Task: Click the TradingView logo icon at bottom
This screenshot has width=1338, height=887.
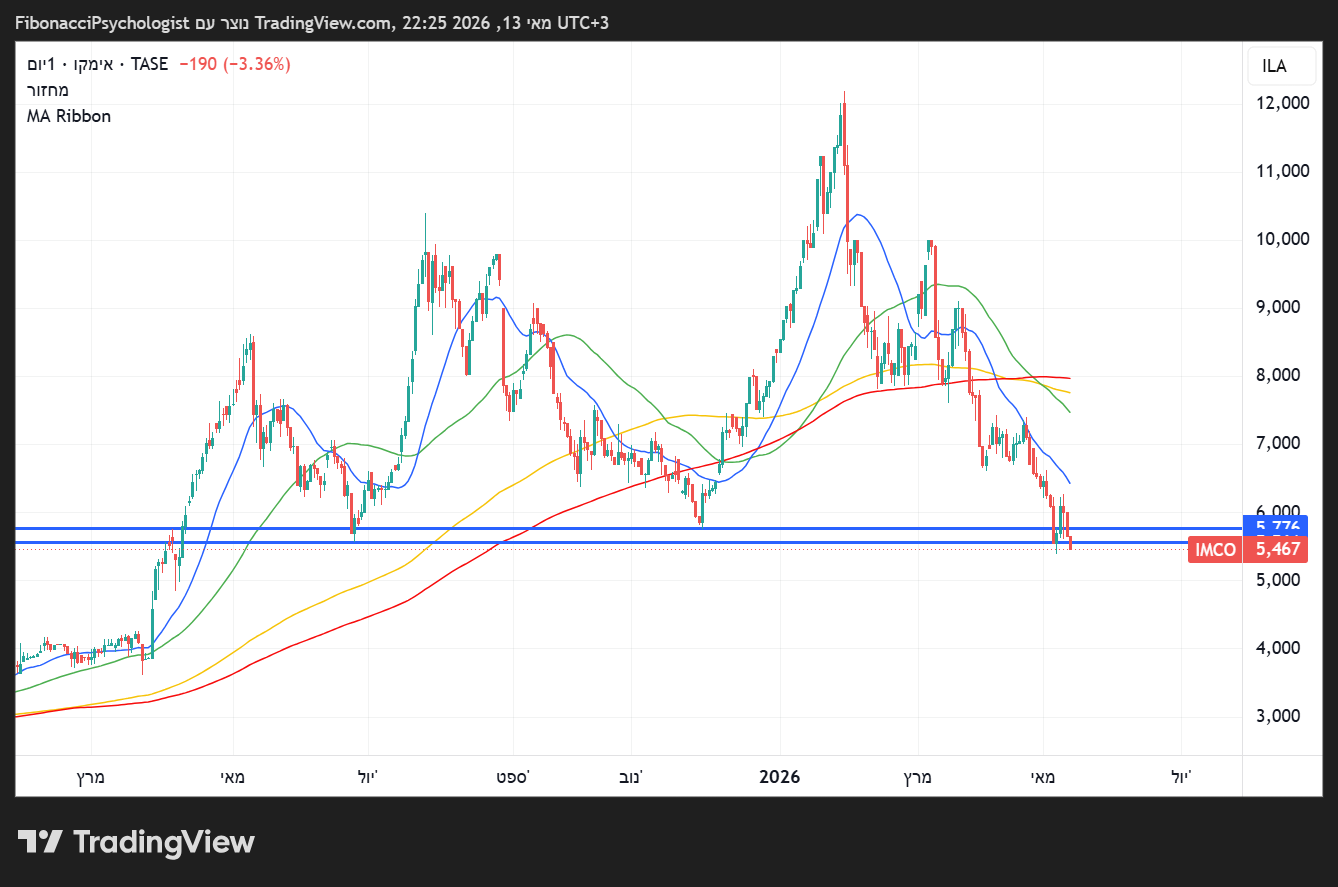Action: [41, 842]
